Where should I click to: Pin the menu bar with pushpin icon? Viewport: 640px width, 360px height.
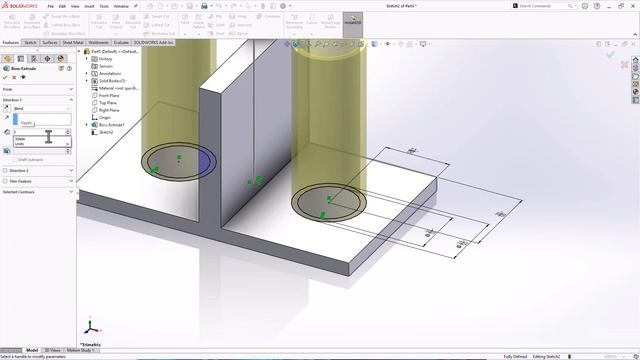point(136,6)
